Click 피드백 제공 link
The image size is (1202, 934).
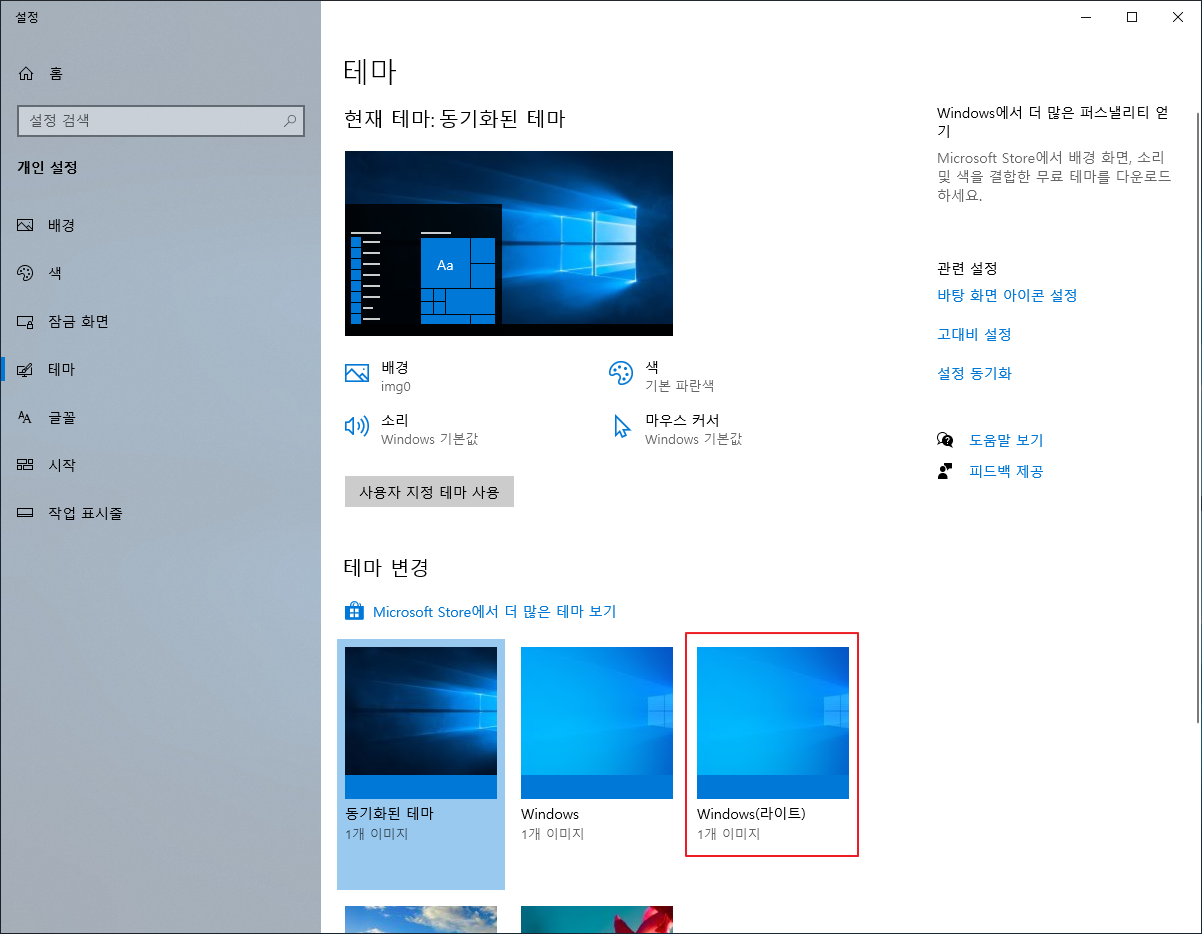(x=1006, y=471)
